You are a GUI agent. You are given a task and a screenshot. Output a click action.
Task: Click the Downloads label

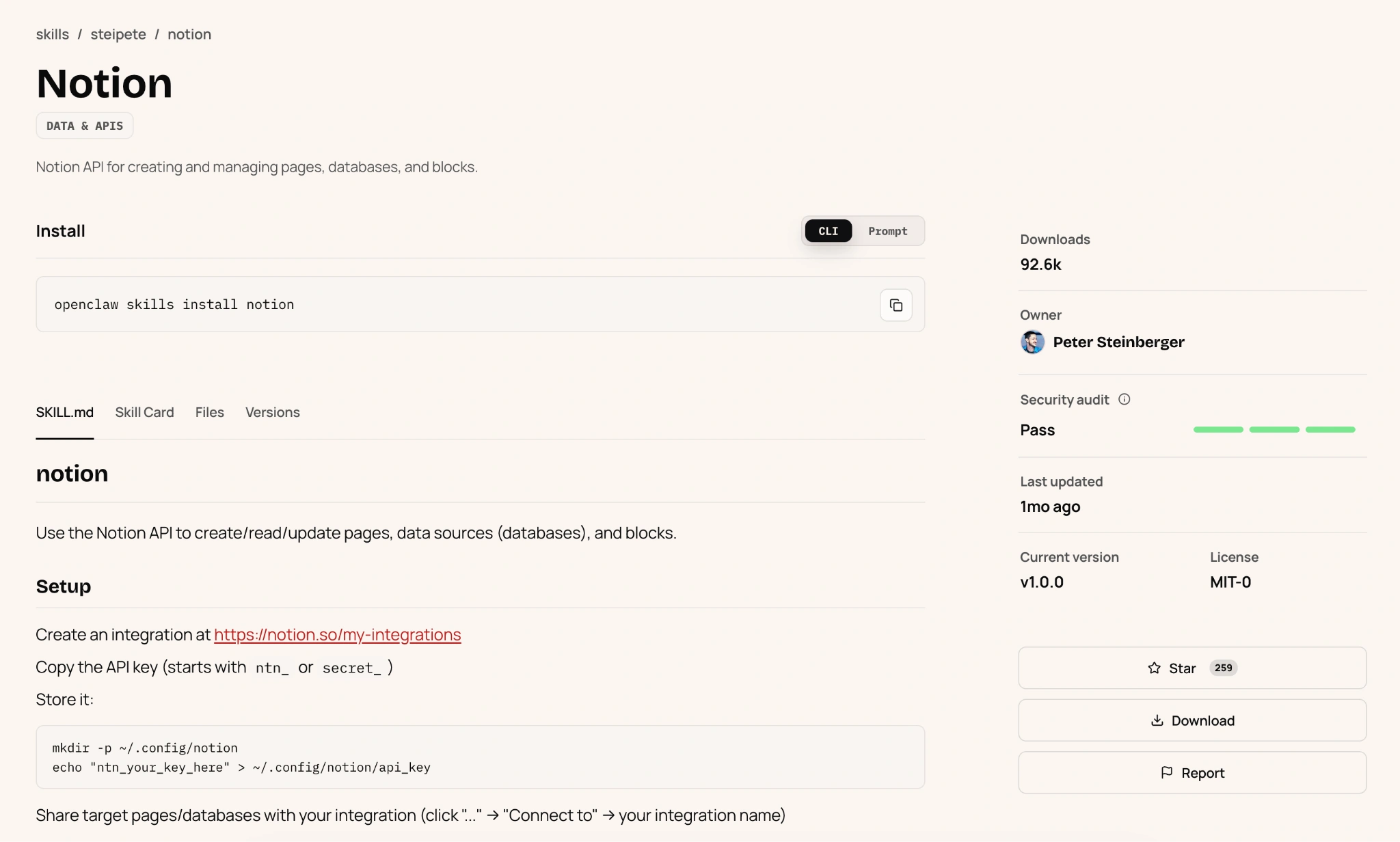point(1055,239)
